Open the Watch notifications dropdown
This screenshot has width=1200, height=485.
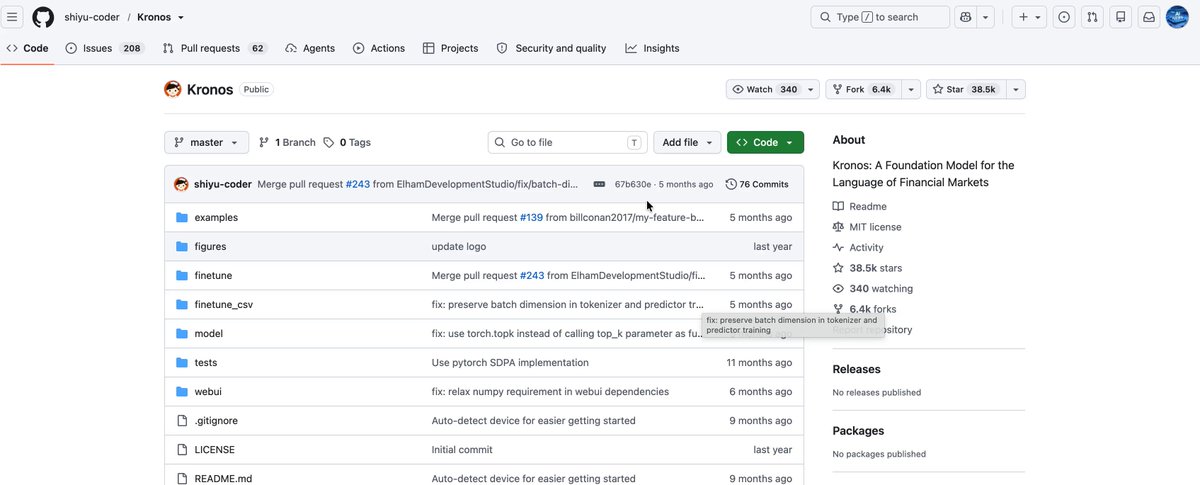coord(772,89)
